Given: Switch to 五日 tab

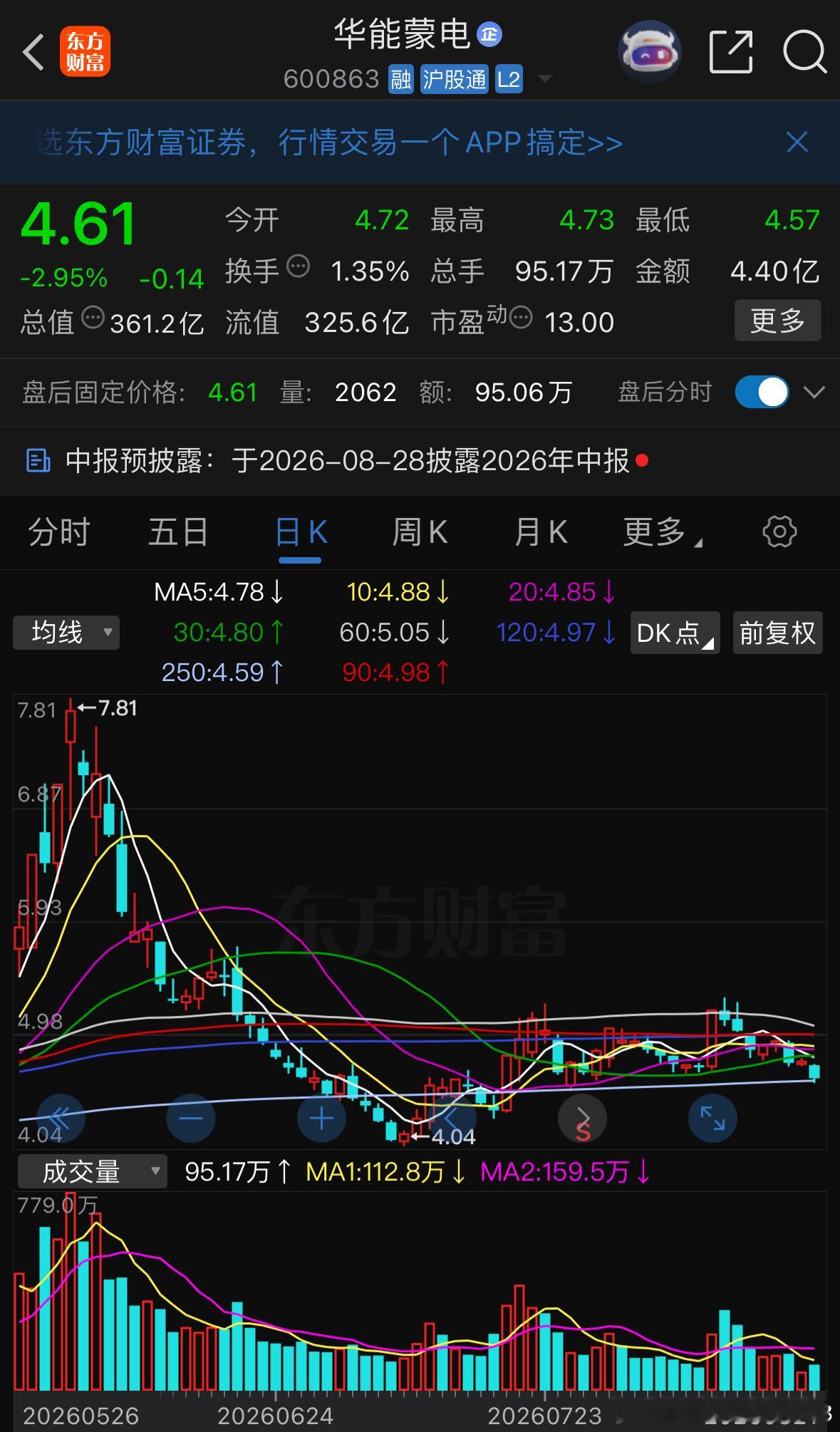Looking at the screenshot, I should click(178, 532).
